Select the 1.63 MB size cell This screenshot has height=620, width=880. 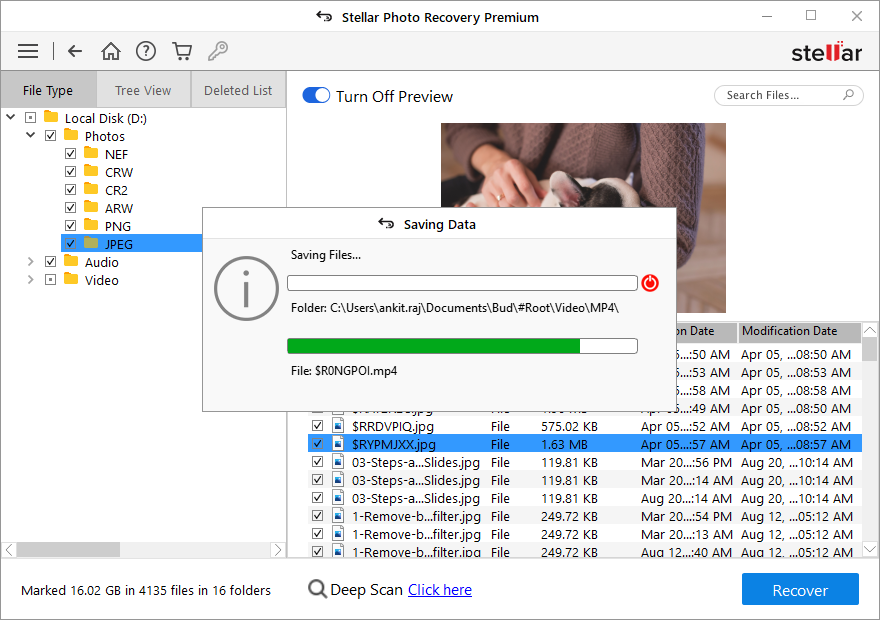(x=564, y=444)
